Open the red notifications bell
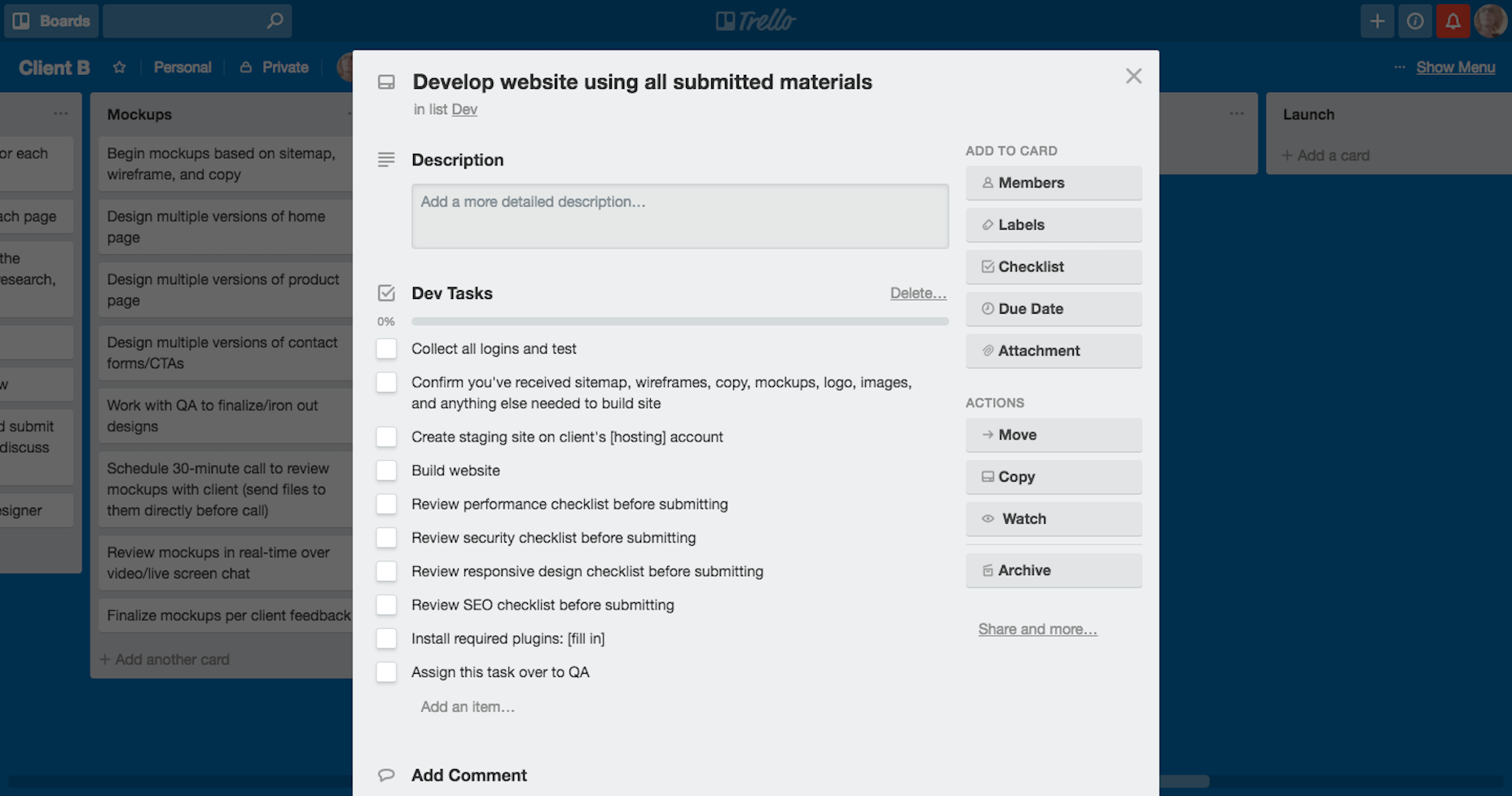The width and height of the screenshot is (1512, 796). 1453,21
